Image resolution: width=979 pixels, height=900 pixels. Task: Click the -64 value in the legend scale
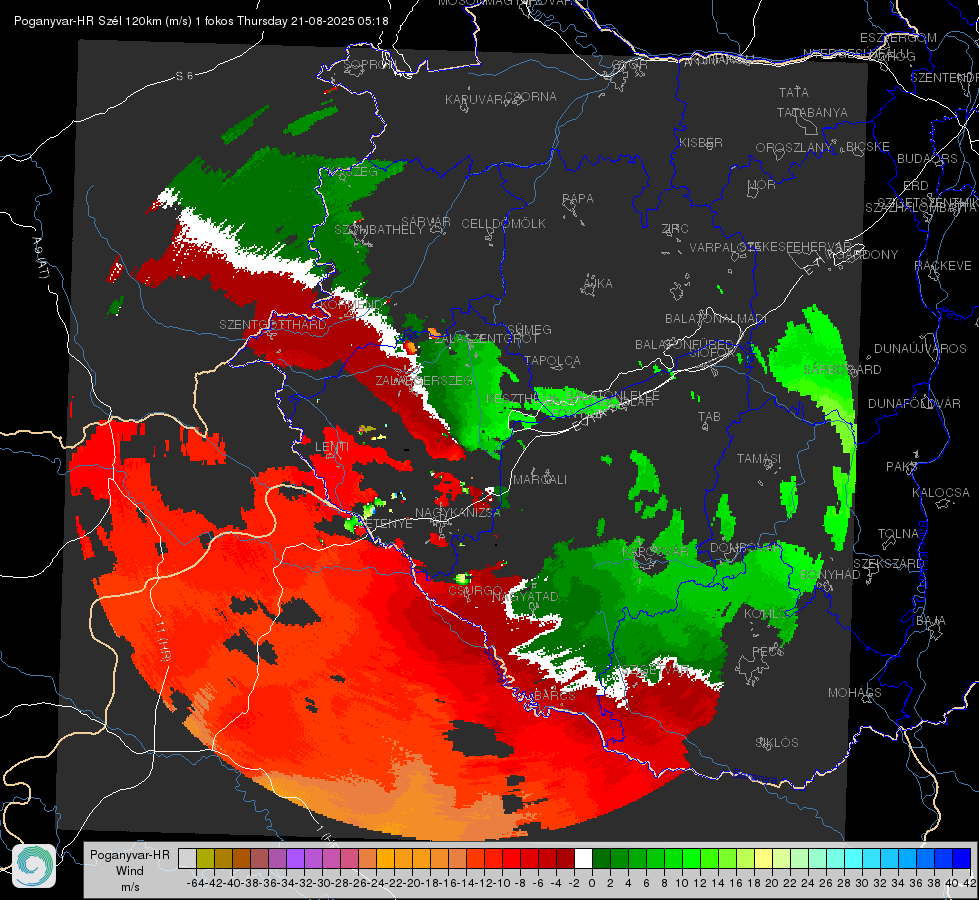click(x=196, y=883)
